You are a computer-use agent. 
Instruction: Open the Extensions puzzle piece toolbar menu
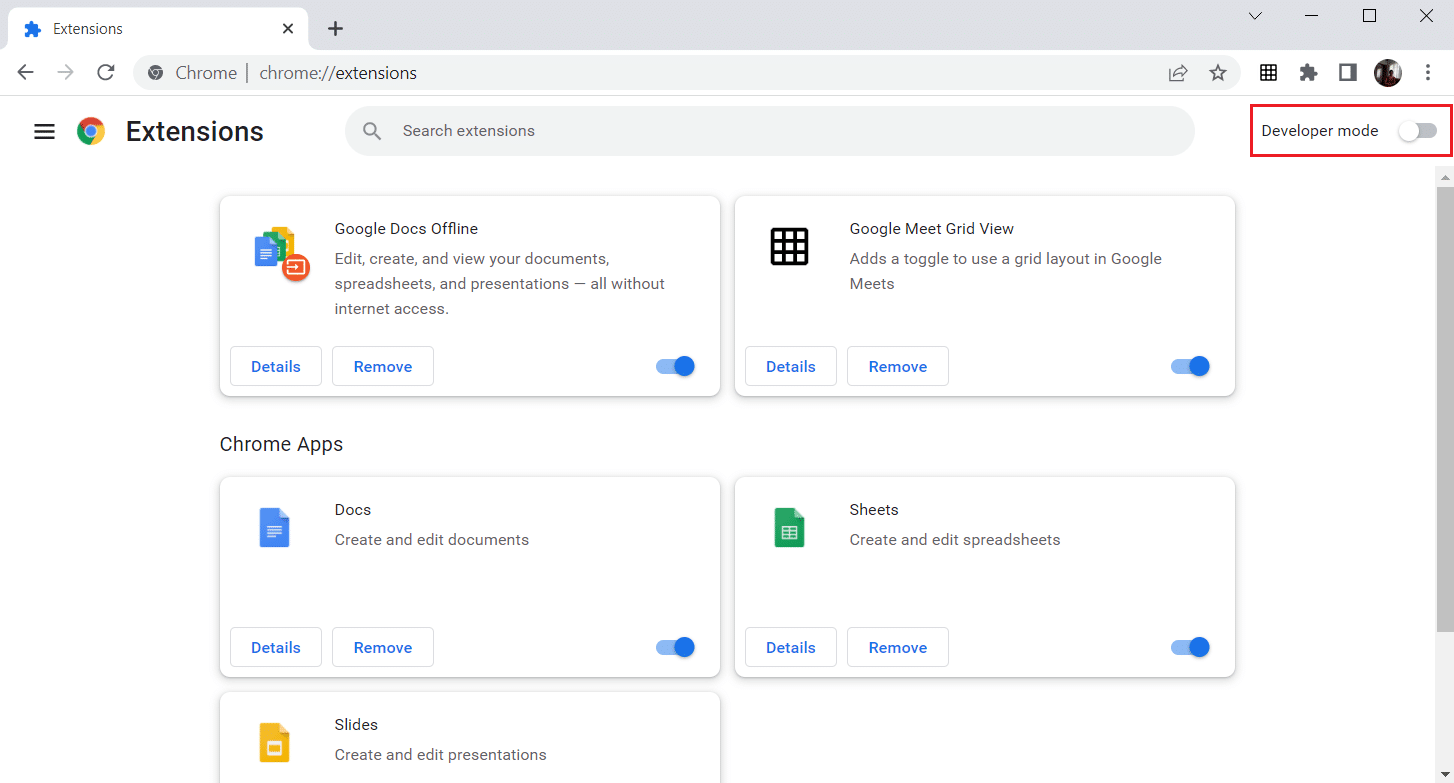point(1308,72)
